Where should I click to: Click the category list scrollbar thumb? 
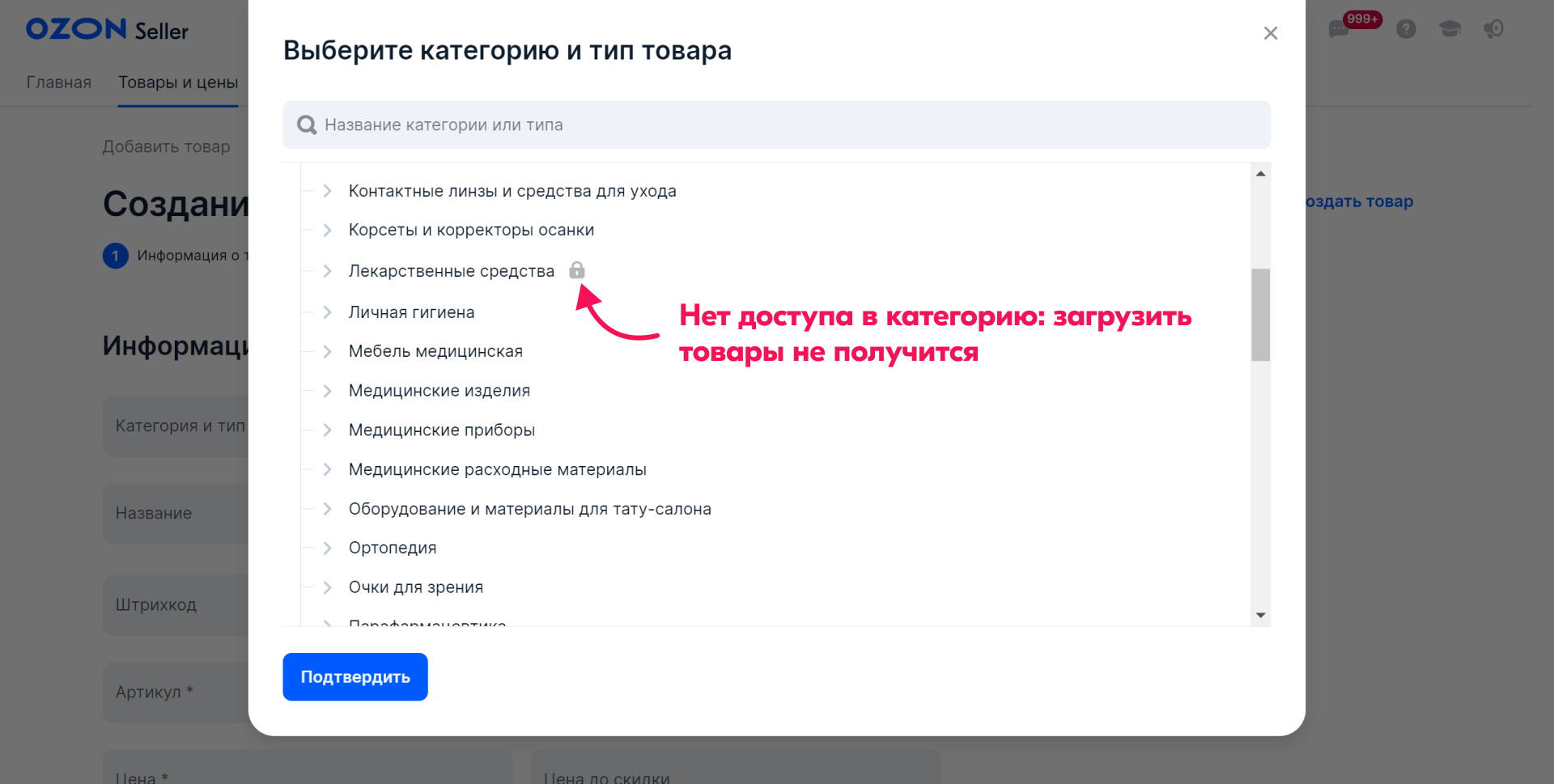click(x=1260, y=315)
